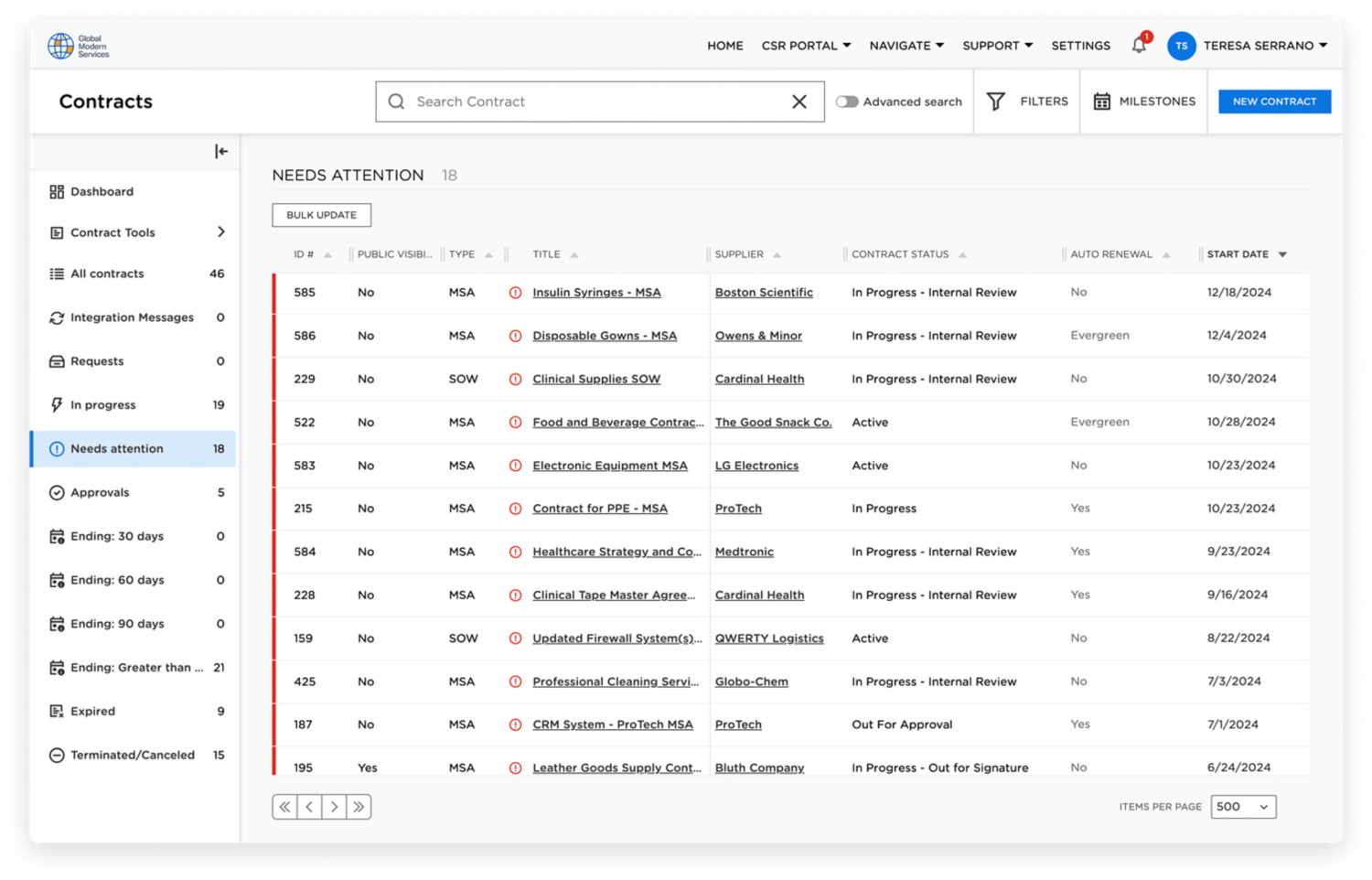The width and height of the screenshot is (1372, 880).
Task: Sort by the ID # column
Action: [312, 254]
